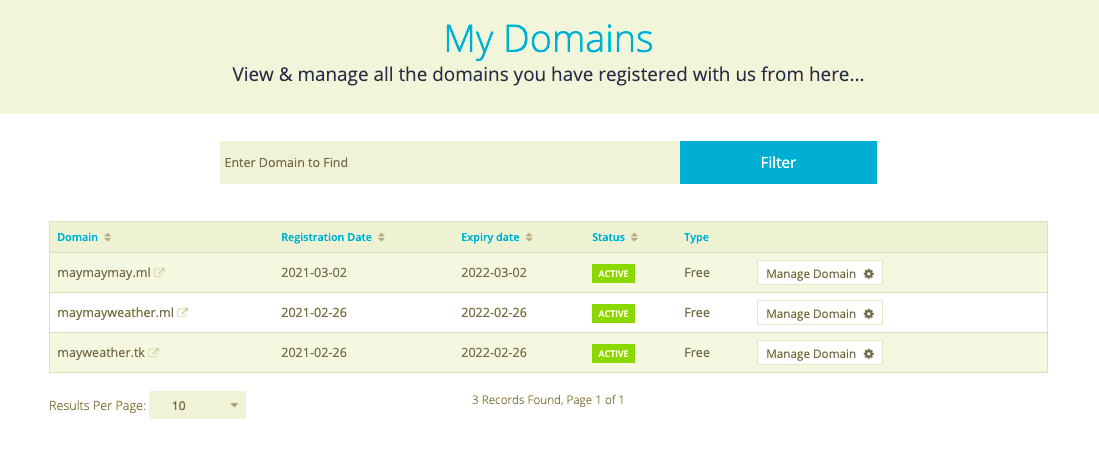Click Manage Domain button for maymayweather.ml

(x=819, y=313)
